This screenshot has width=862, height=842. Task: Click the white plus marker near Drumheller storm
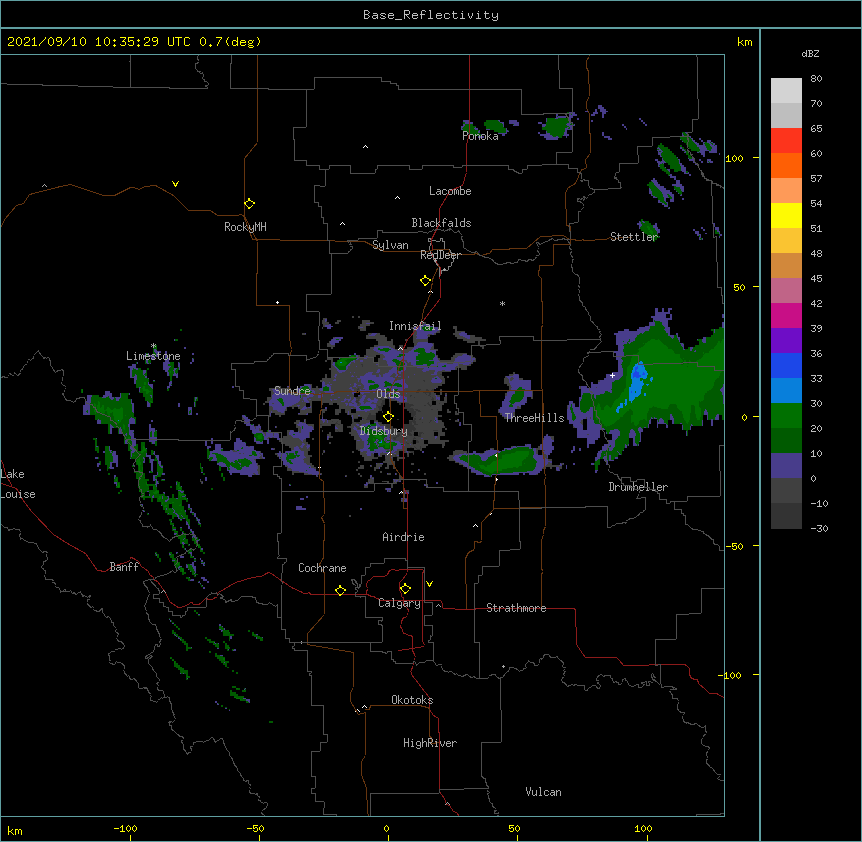[612, 375]
